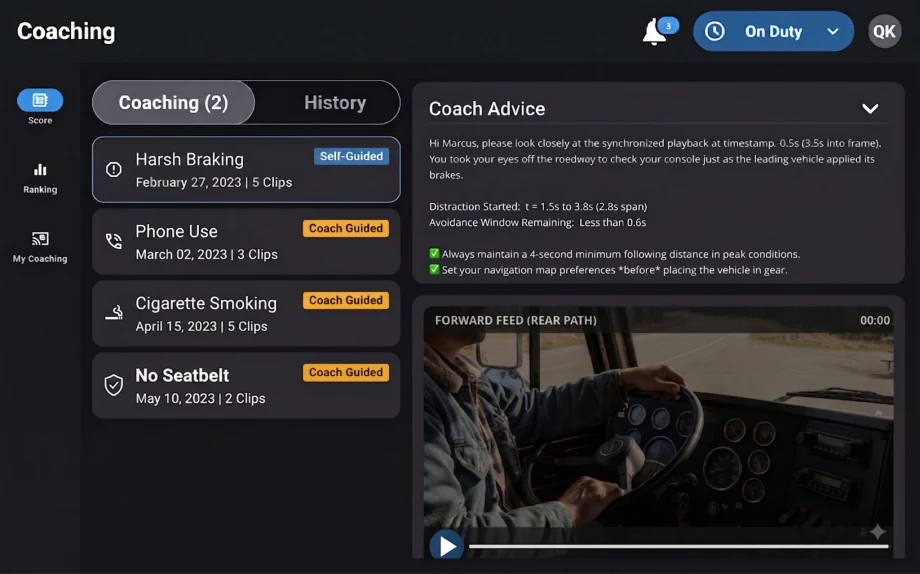Click the "Hi Marcus" advice paragraph
The image size is (920, 574).
coord(655,159)
